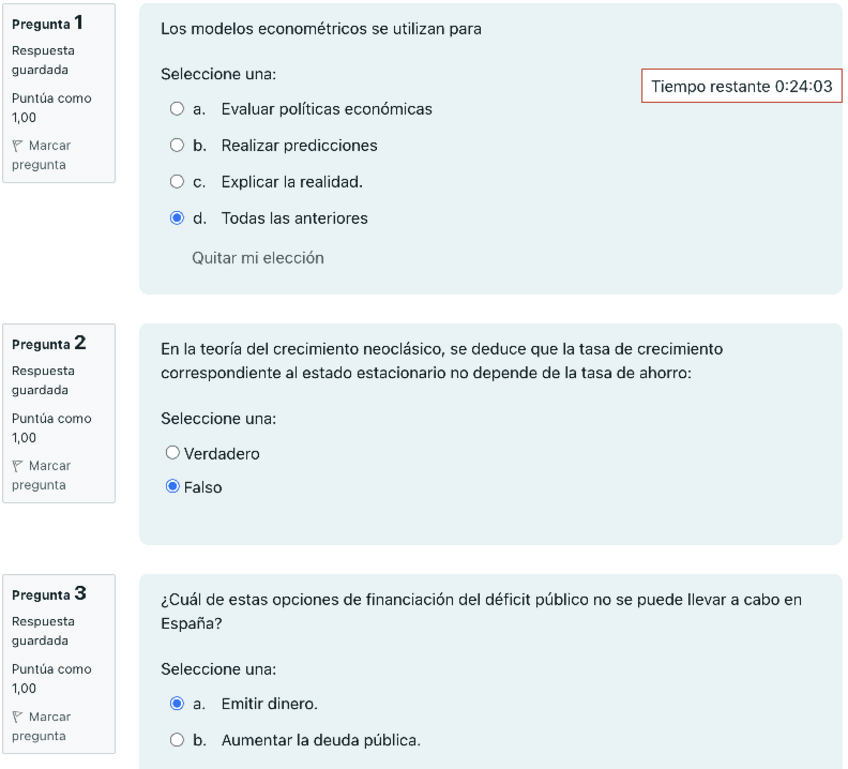Image resolution: width=848 pixels, height=769 pixels.
Task: Choose a. Emitir dinero option
Action: click(x=177, y=704)
